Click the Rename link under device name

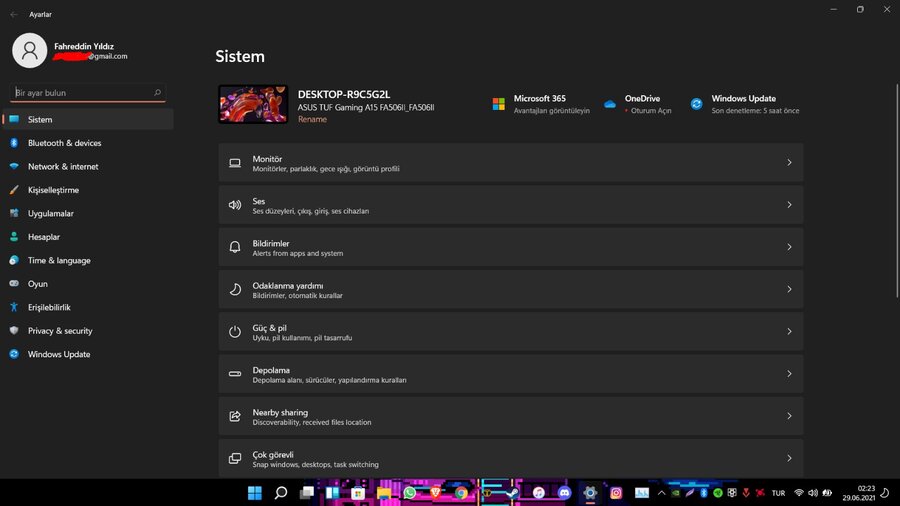click(312, 119)
